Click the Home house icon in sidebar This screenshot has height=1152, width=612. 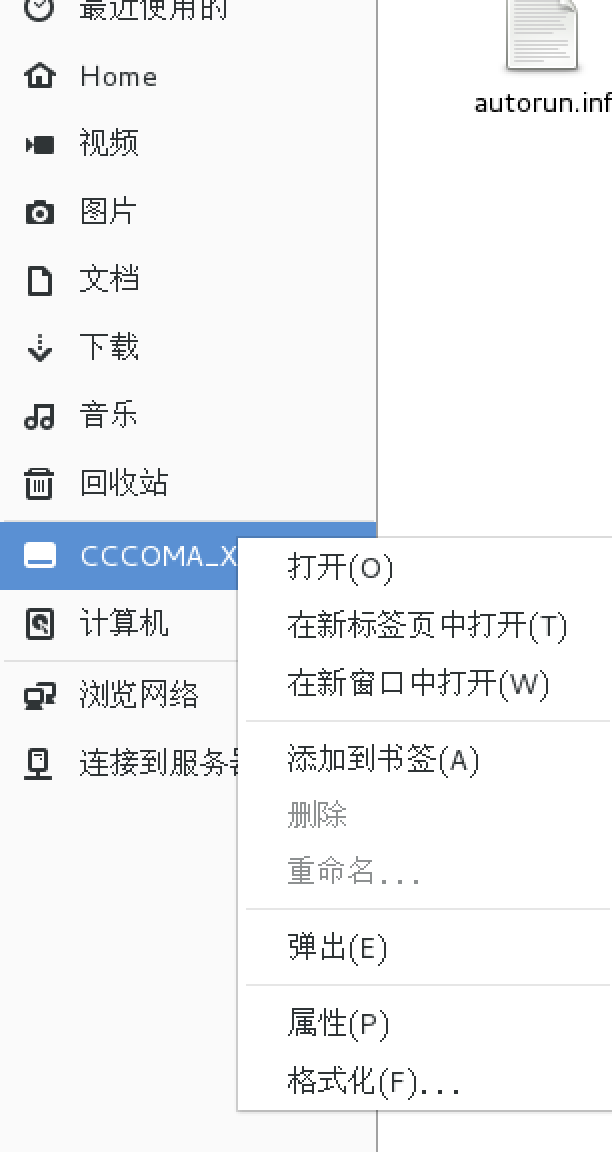click(x=40, y=76)
